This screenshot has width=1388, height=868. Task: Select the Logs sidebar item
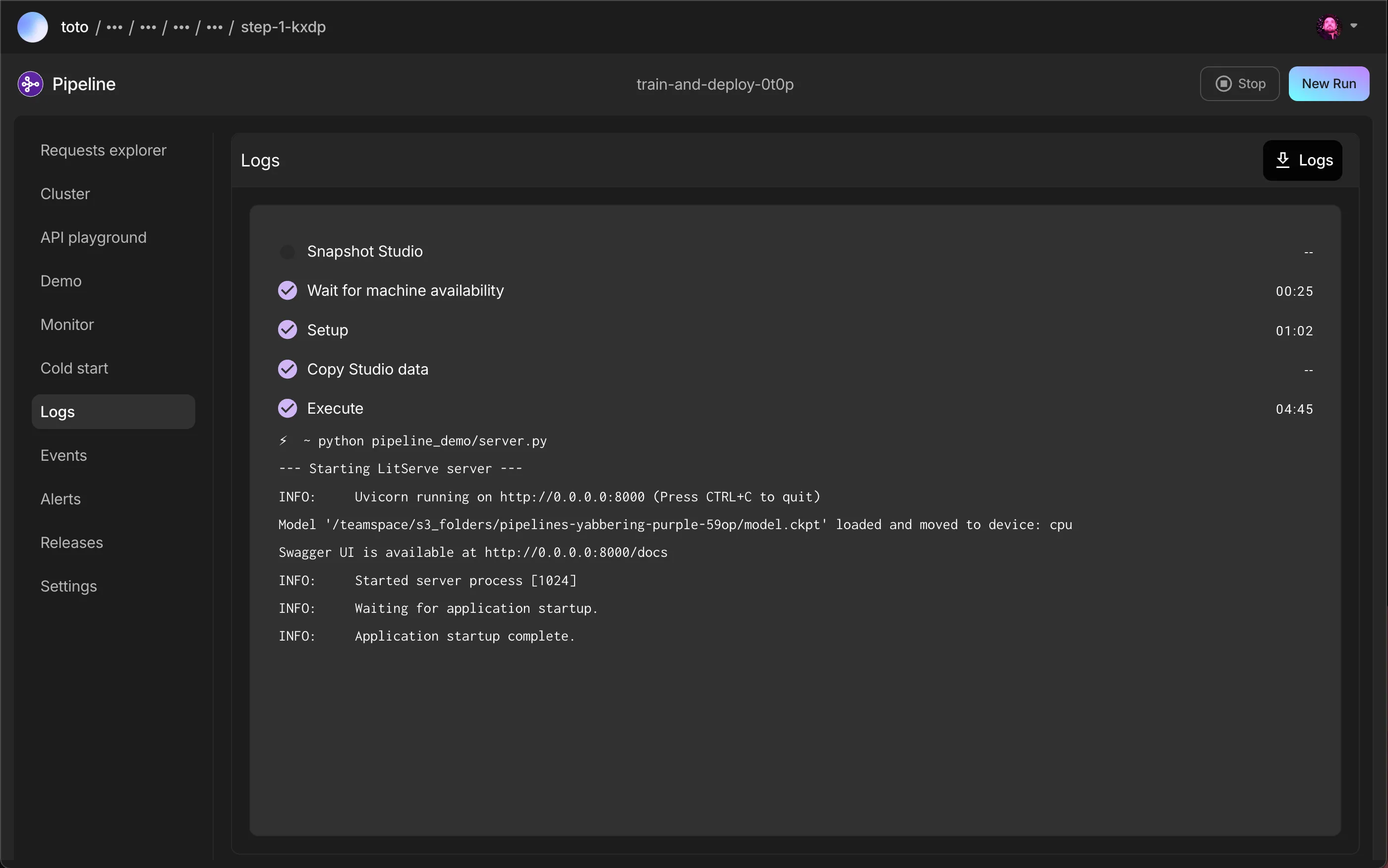pyautogui.click(x=113, y=412)
